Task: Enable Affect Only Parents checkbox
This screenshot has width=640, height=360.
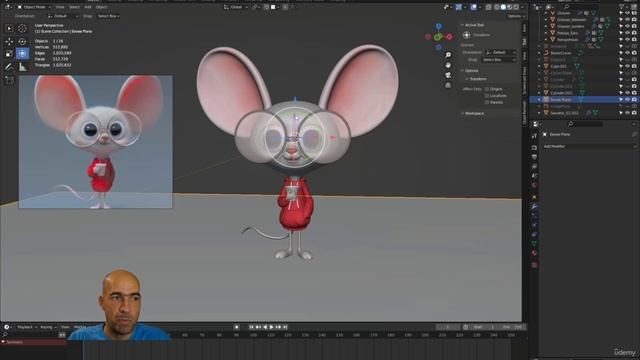Action: (x=487, y=102)
